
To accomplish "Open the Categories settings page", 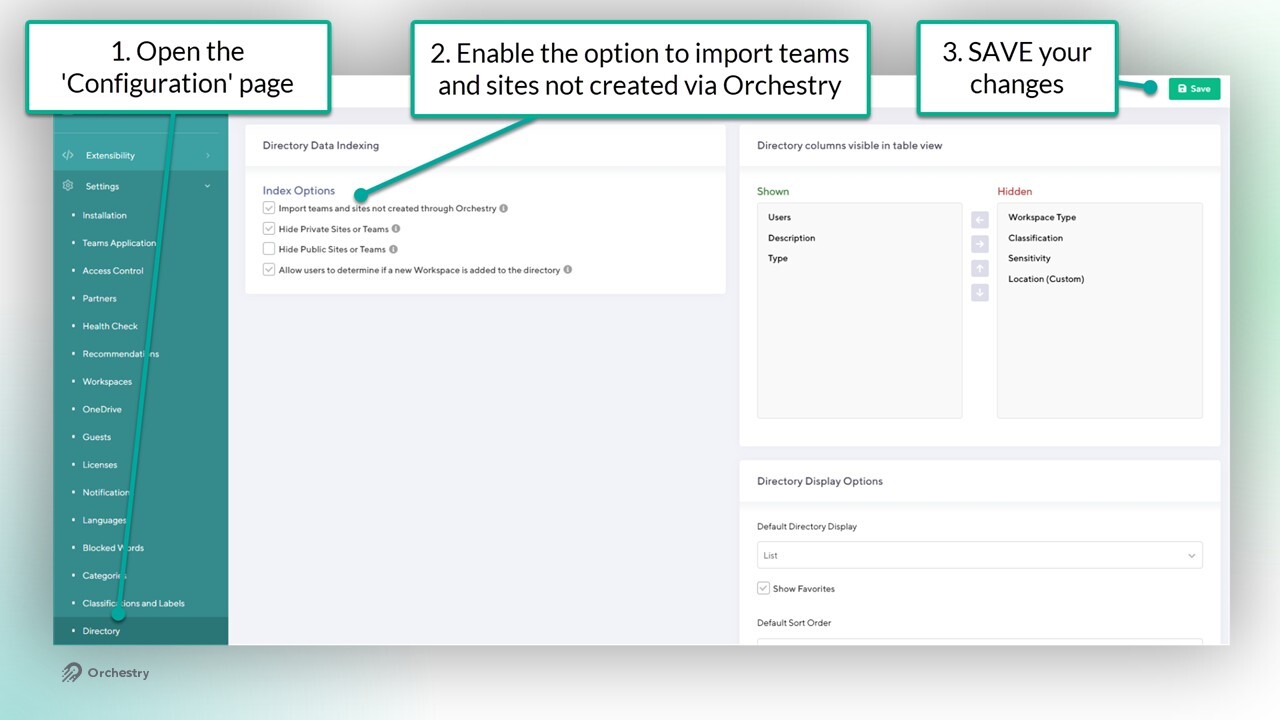I will [x=105, y=576].
